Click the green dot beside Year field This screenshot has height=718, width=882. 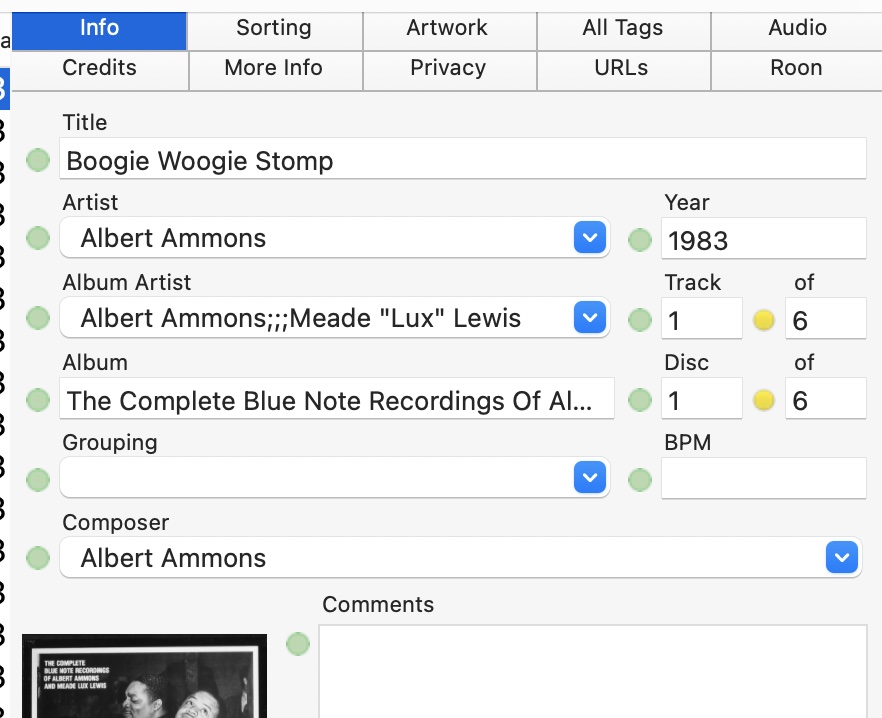point(639,239)
